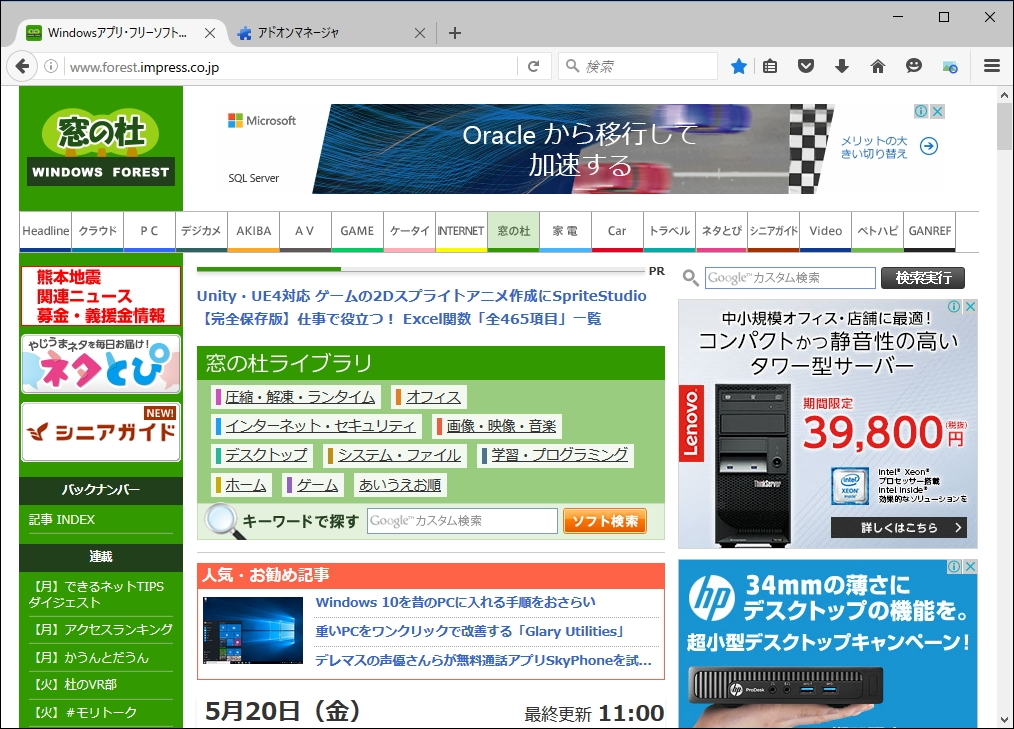Go to the home page via the house icon
The width and height of the screenshot is (1014, 729).
click(x=877, y=65)
